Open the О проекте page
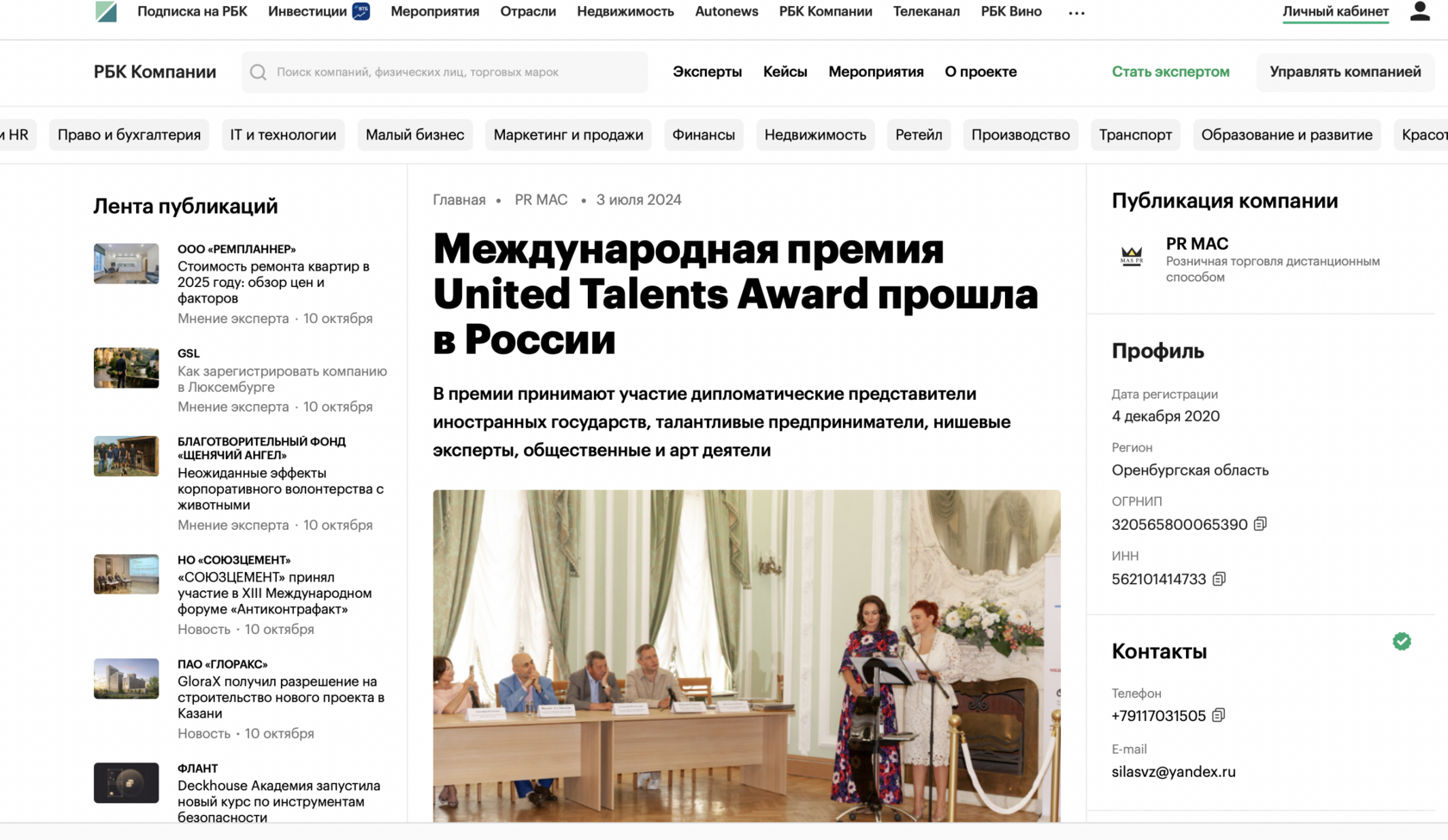 (x=981, y=72)
